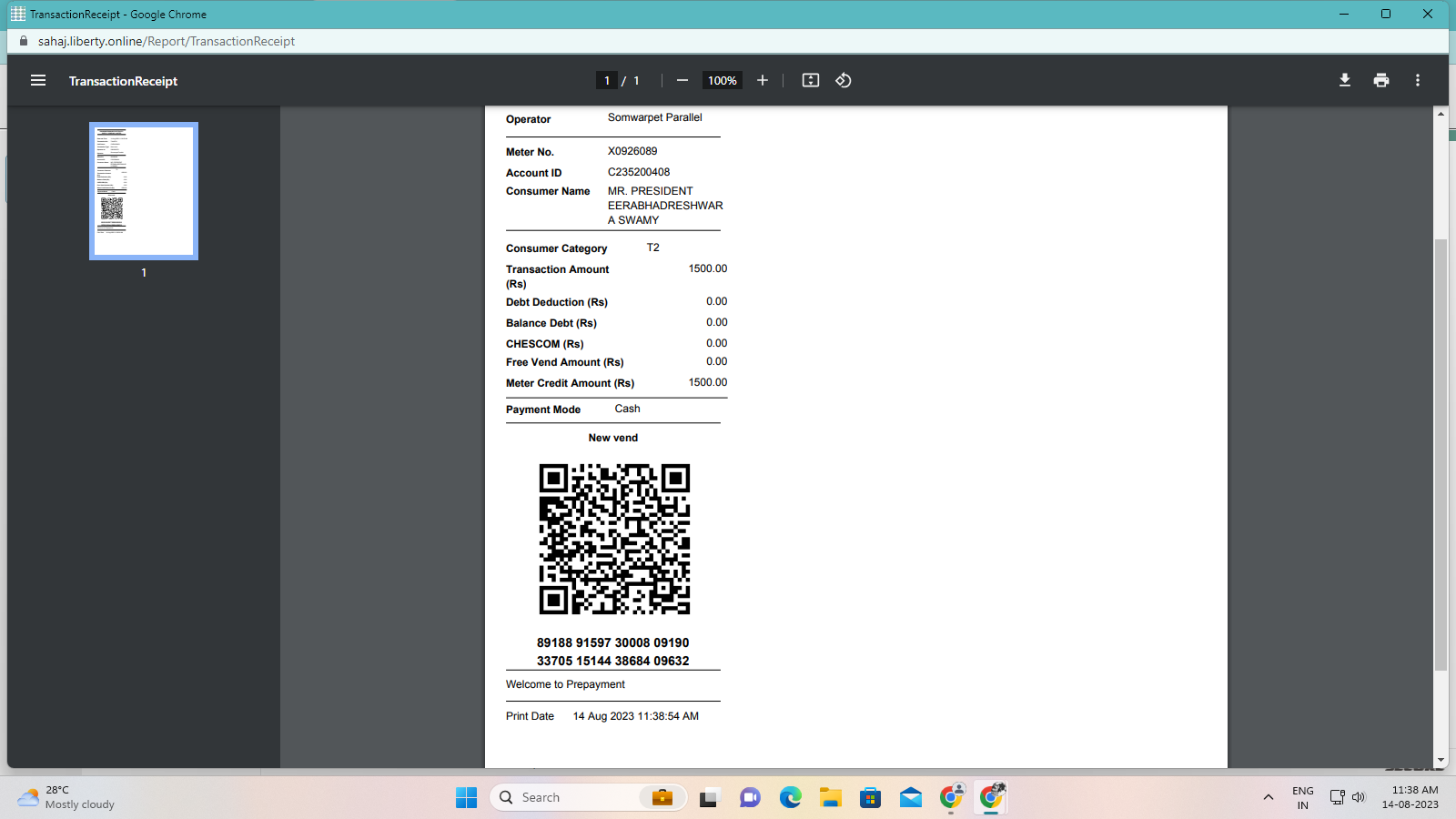Open the clock showing 11:38 AM
Image resolution: width=1456 pixels, height=819 pixels.
[x=1410, y=797]
